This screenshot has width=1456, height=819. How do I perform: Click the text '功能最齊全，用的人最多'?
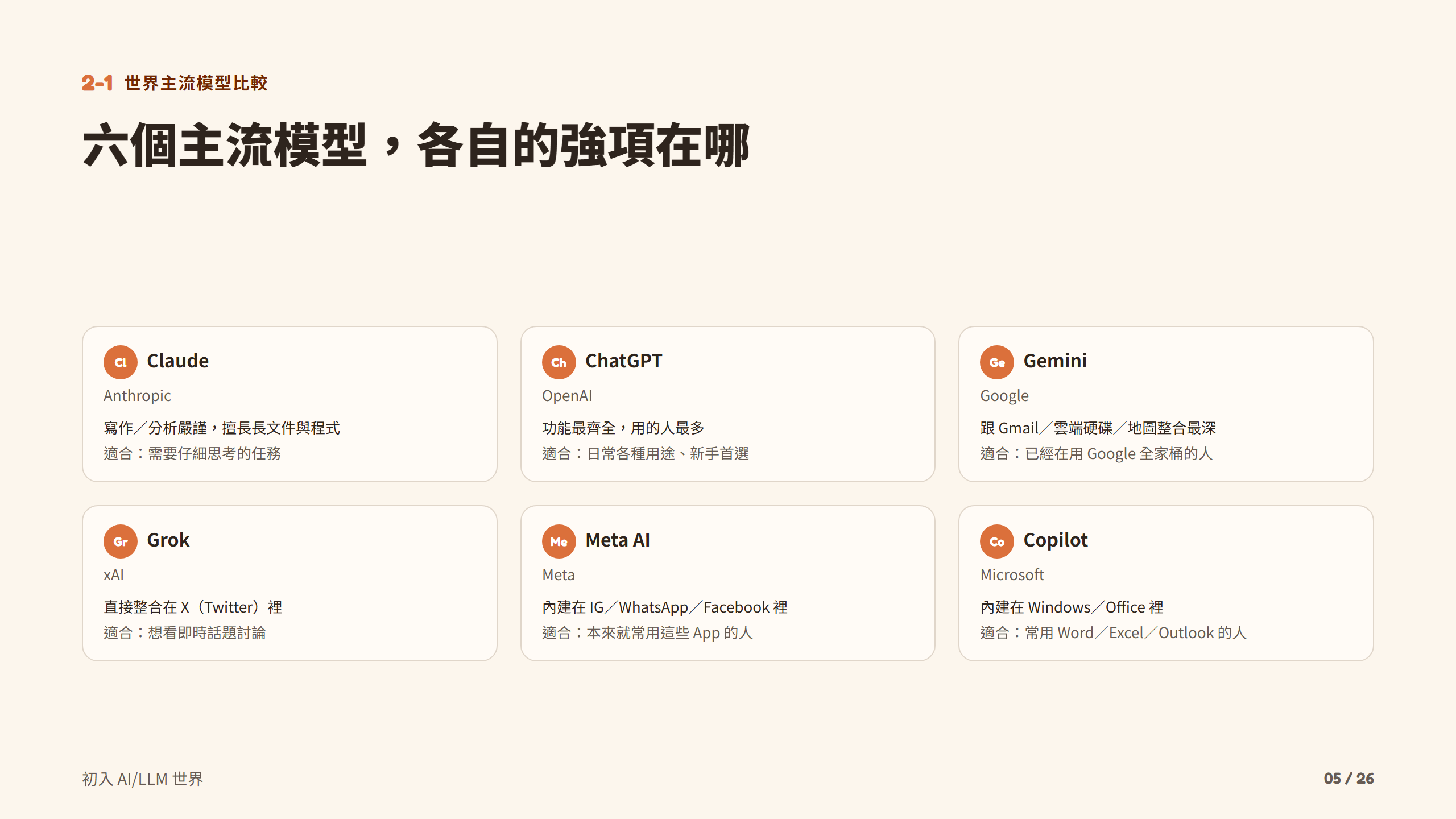(x=623, y=428)
